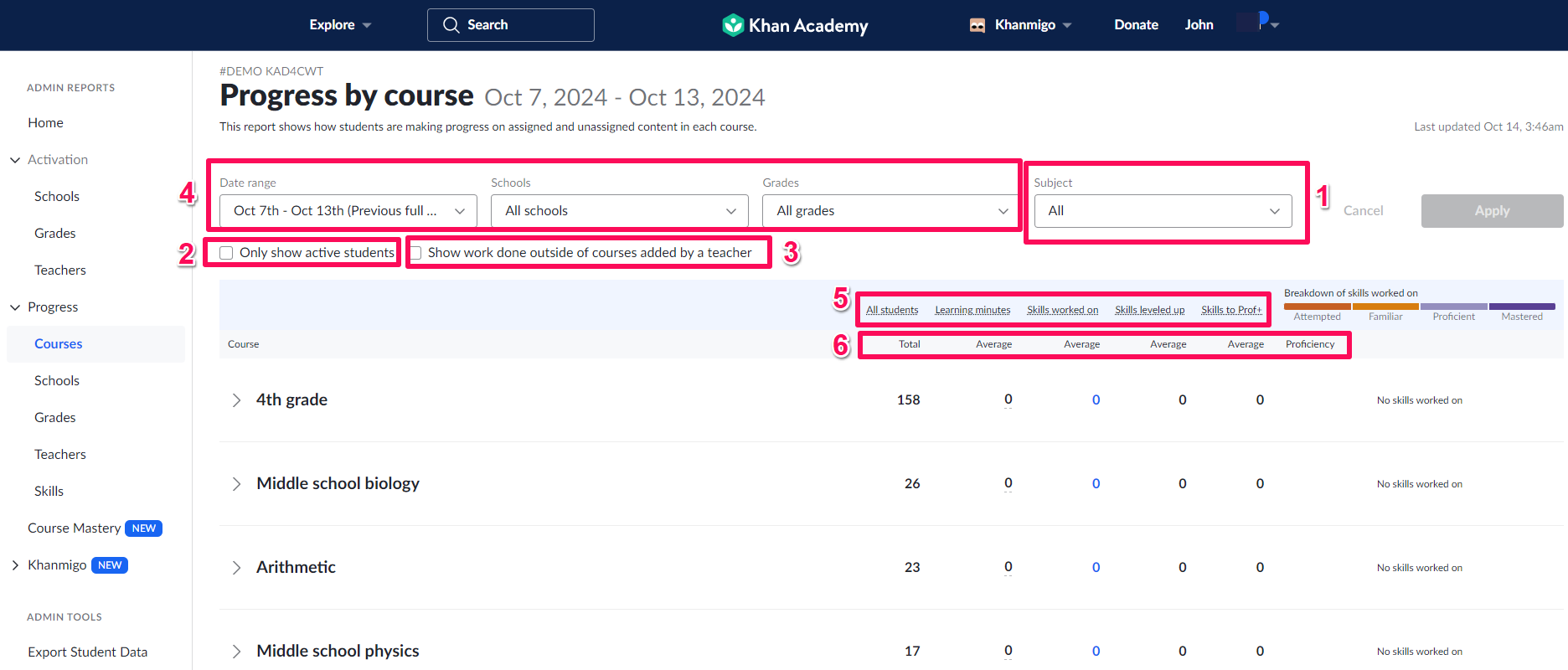Open Course Mastery report
This screenshot has height=670, width=1568.
[75, 528]
